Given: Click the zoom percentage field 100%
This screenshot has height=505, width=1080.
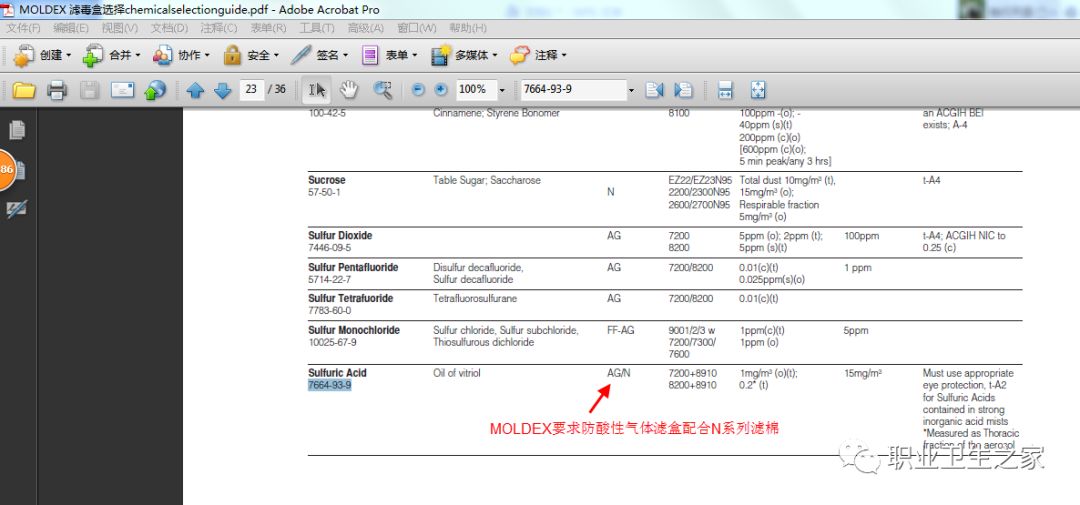Looking at the screenshot, I should click(475, 90).
